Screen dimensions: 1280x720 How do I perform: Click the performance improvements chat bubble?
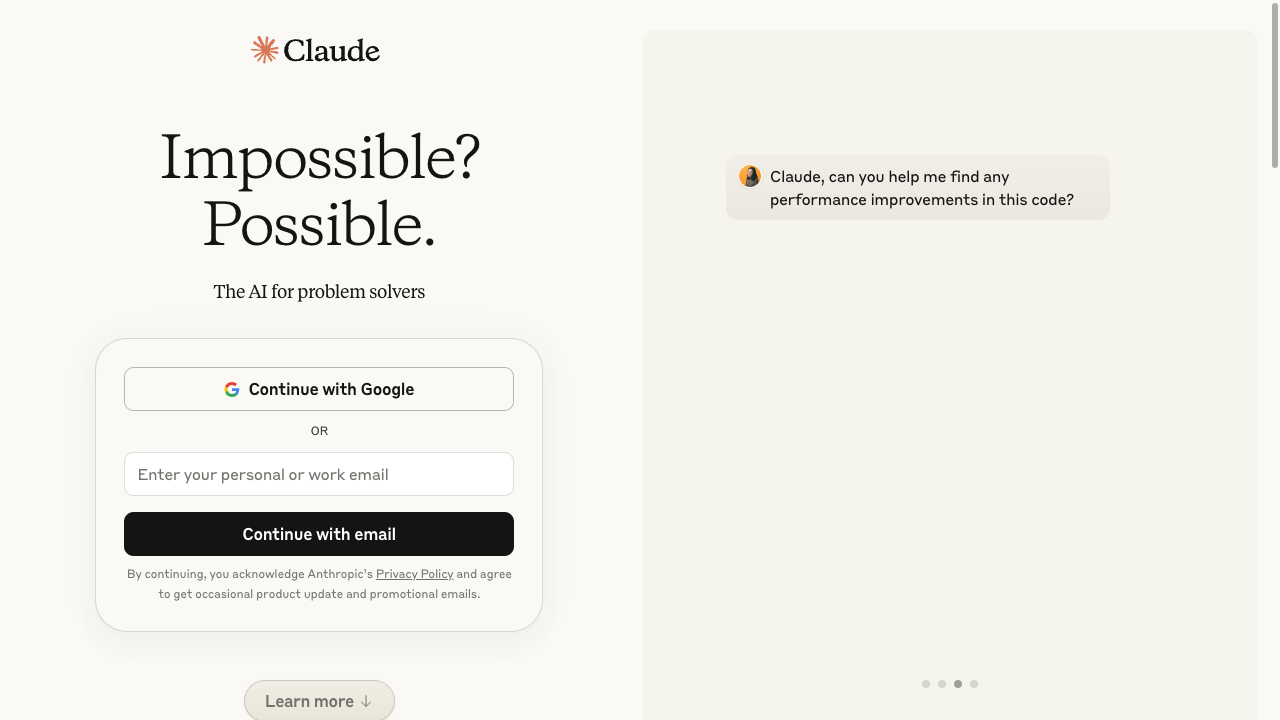coord(917,187)
